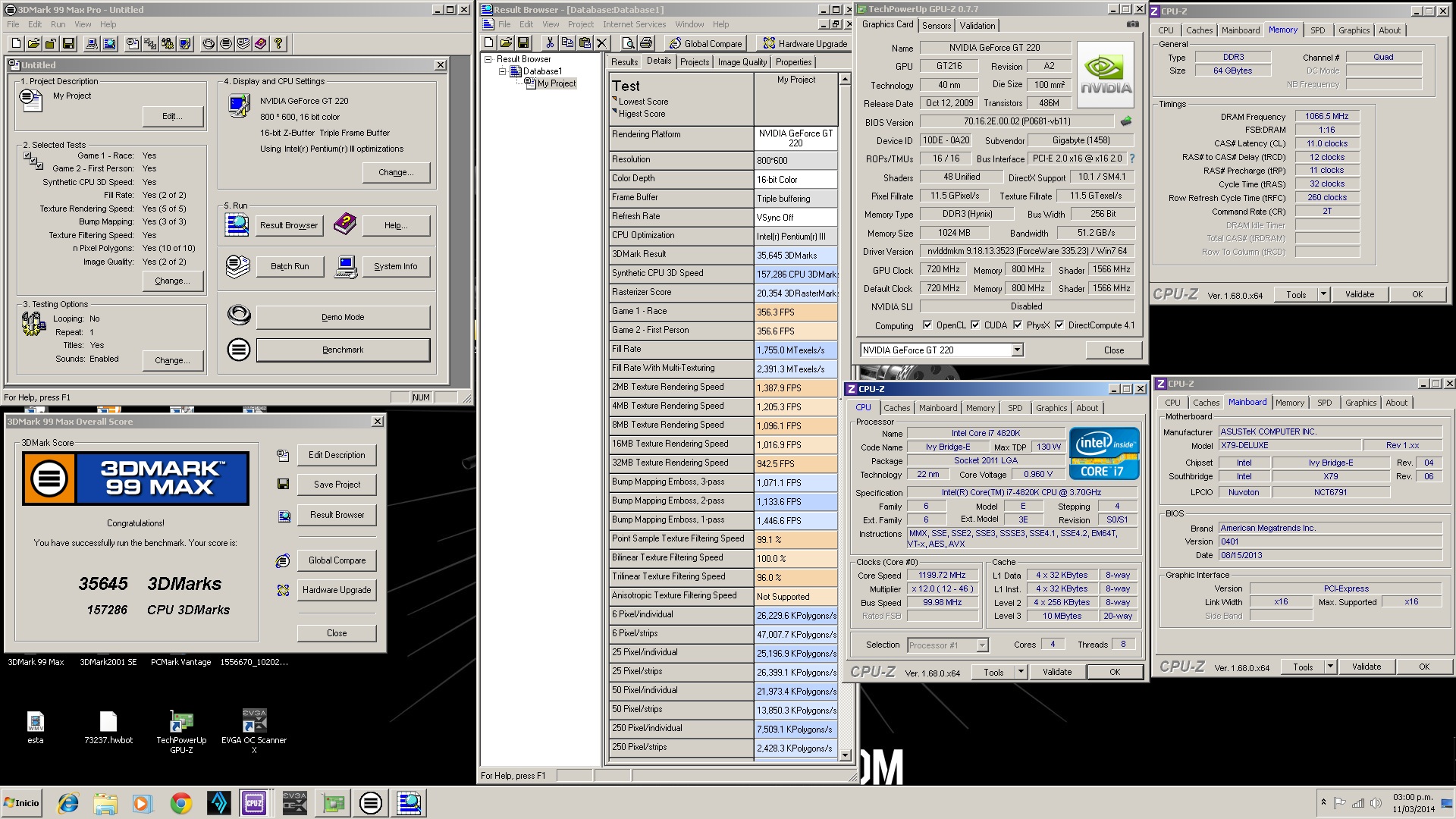Viewport: 1456px width, 819px height.
Task: Click Print Preview icon in Result Browser toolbar
Action: (x=629, y=43)
